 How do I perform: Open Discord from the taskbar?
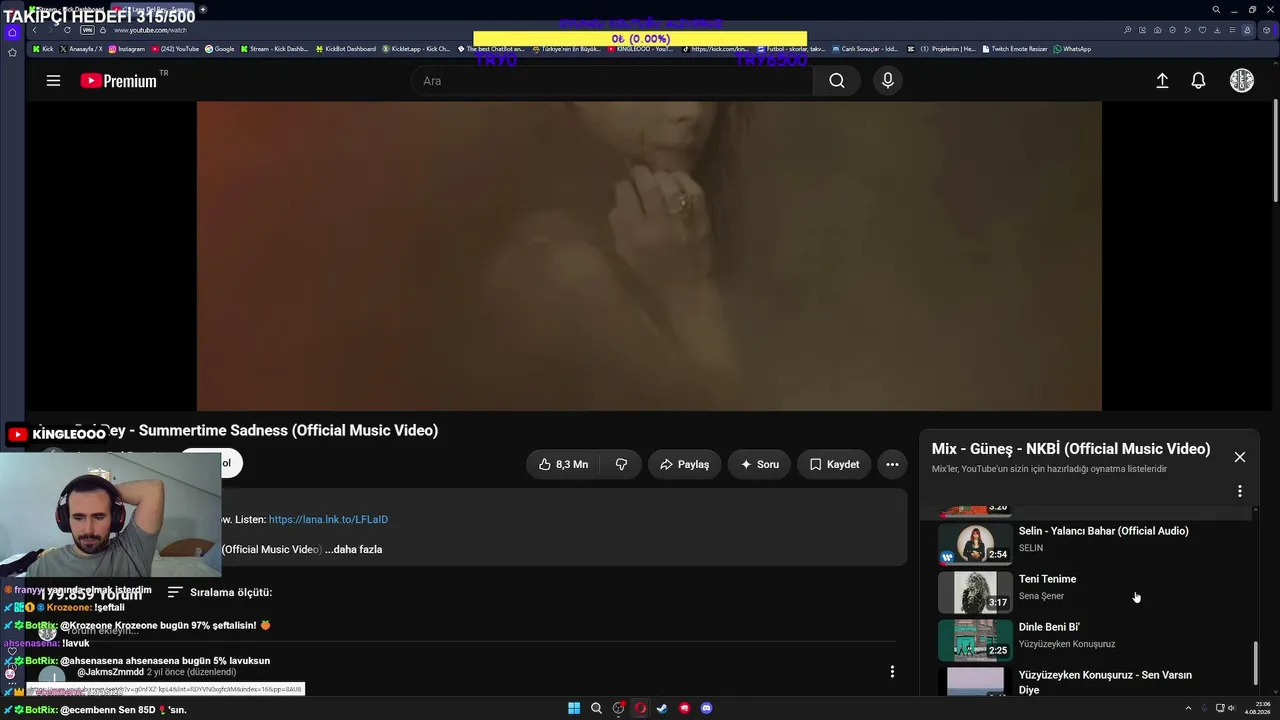tap(706, 708)
